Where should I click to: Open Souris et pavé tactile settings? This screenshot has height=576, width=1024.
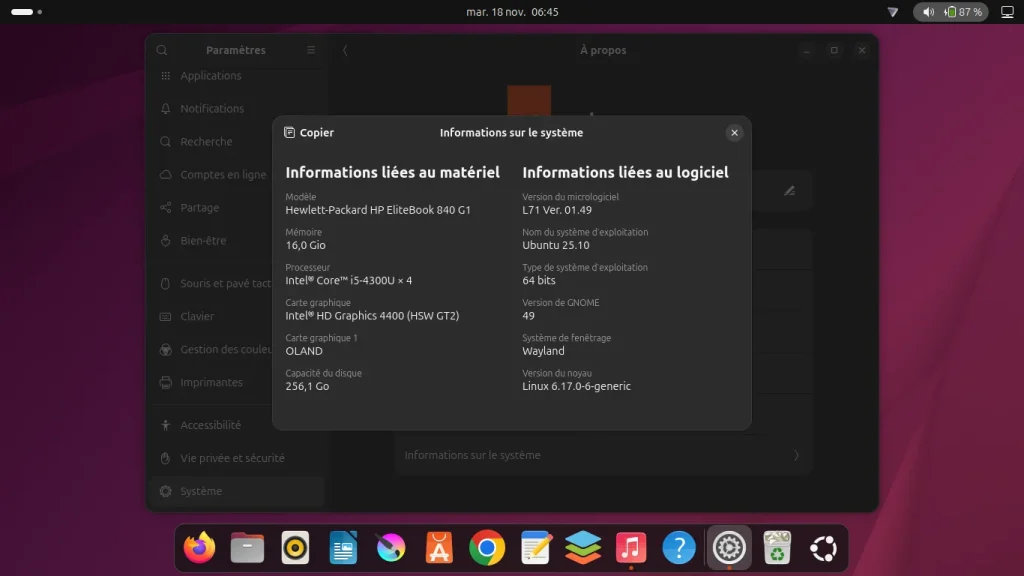[236, 283]
